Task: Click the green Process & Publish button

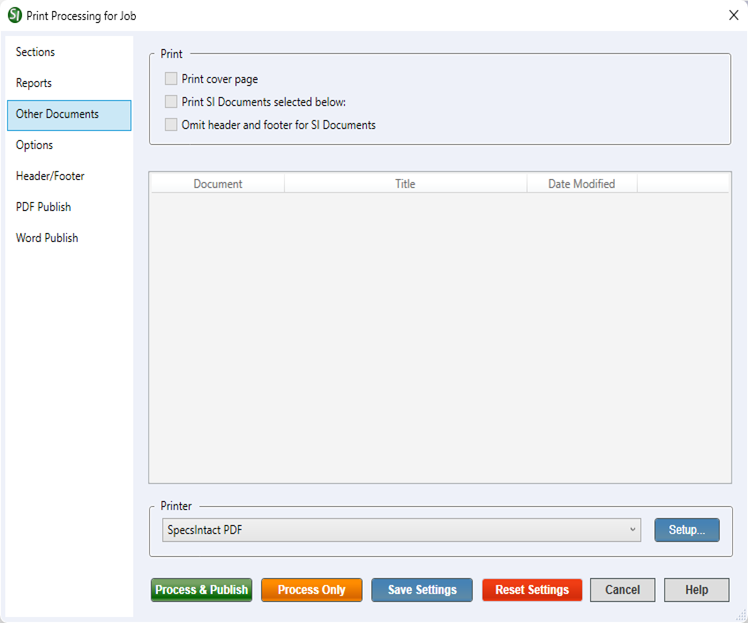Action: 201,590
